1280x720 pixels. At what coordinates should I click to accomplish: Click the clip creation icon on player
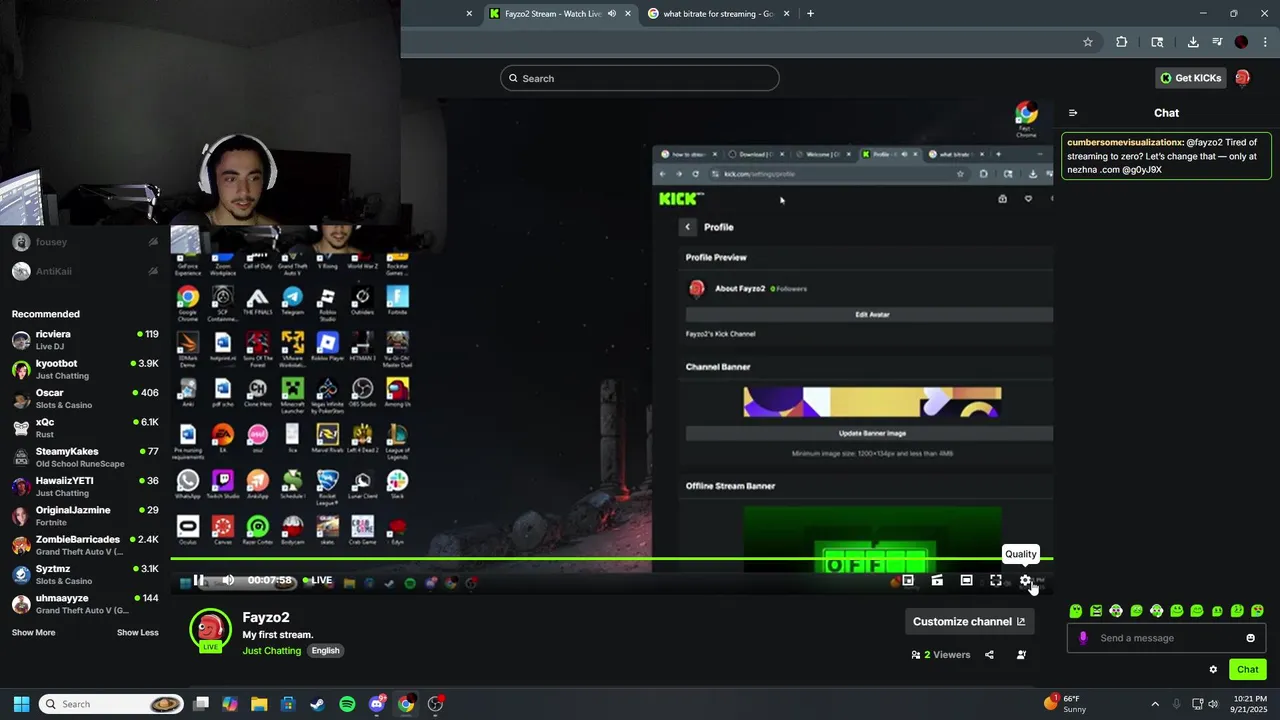(937, 580)
